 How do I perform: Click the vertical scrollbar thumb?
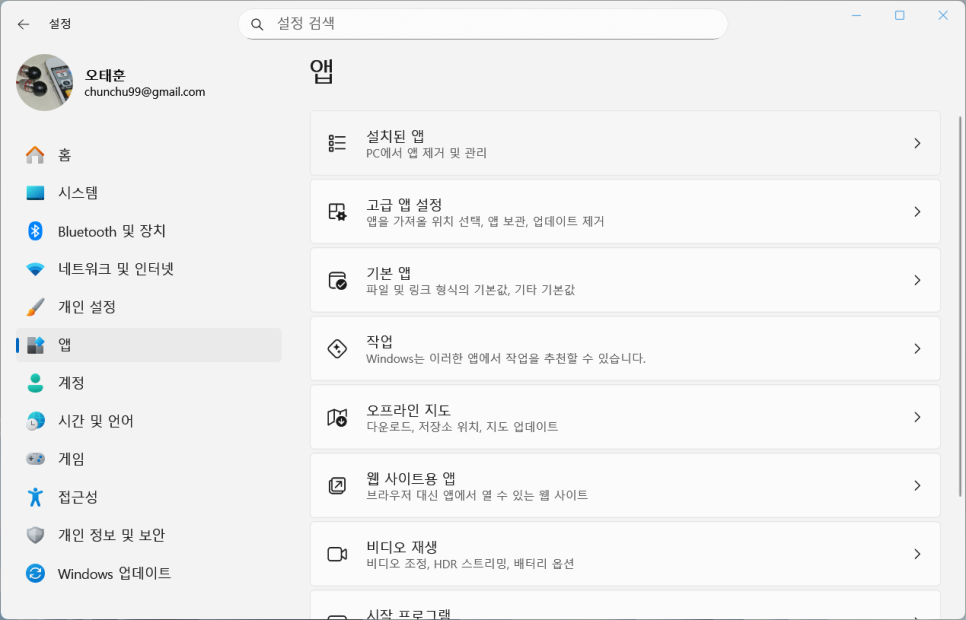click(x=960, y=306)
